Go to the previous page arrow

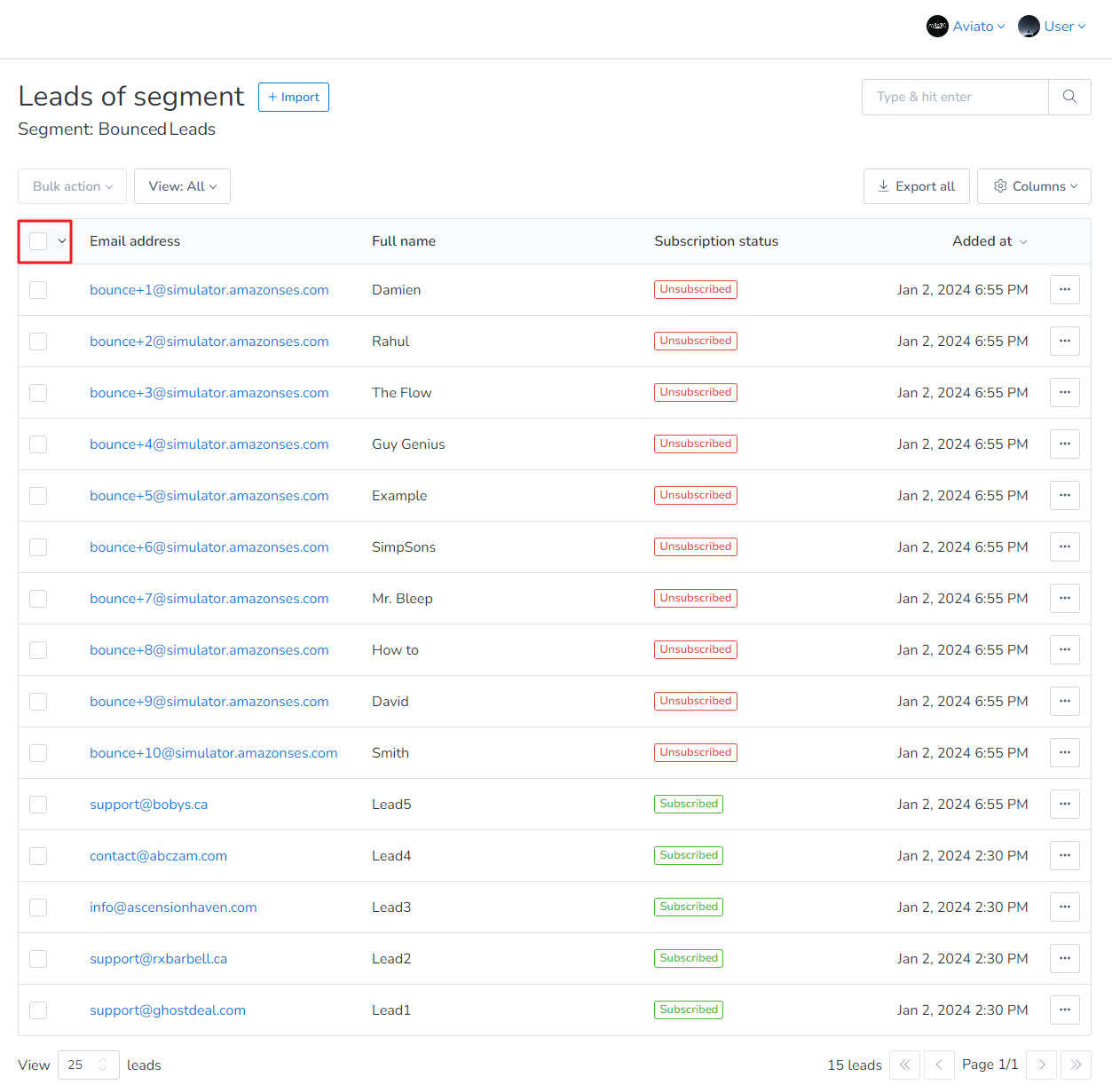[938, 1065]
